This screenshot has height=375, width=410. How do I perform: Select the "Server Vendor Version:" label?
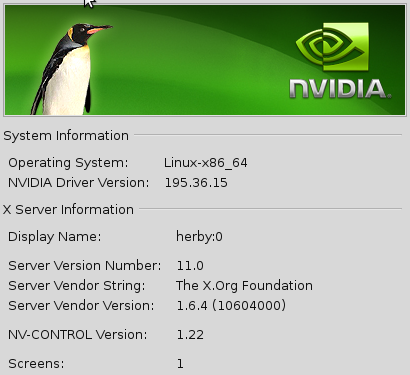pyautogui.click(x=81, y=306)
